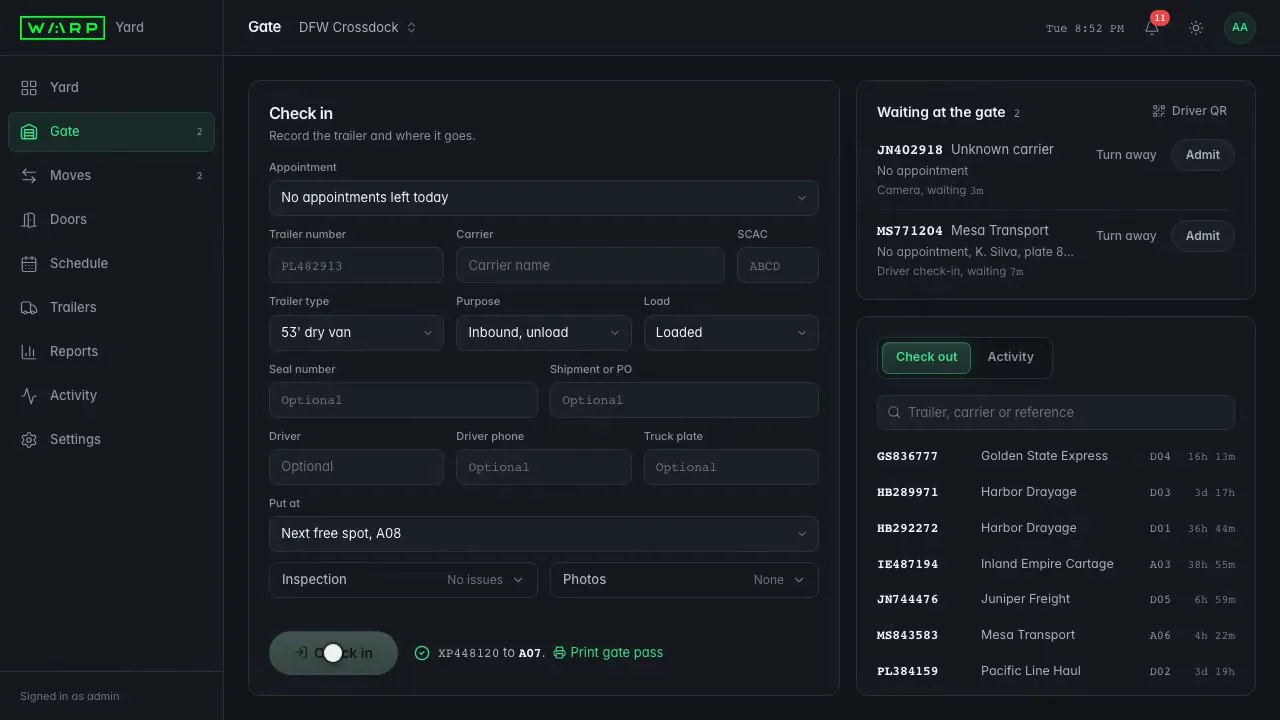
Task: Switch site via DFW Crossdock selector
Action: (357, 28)
